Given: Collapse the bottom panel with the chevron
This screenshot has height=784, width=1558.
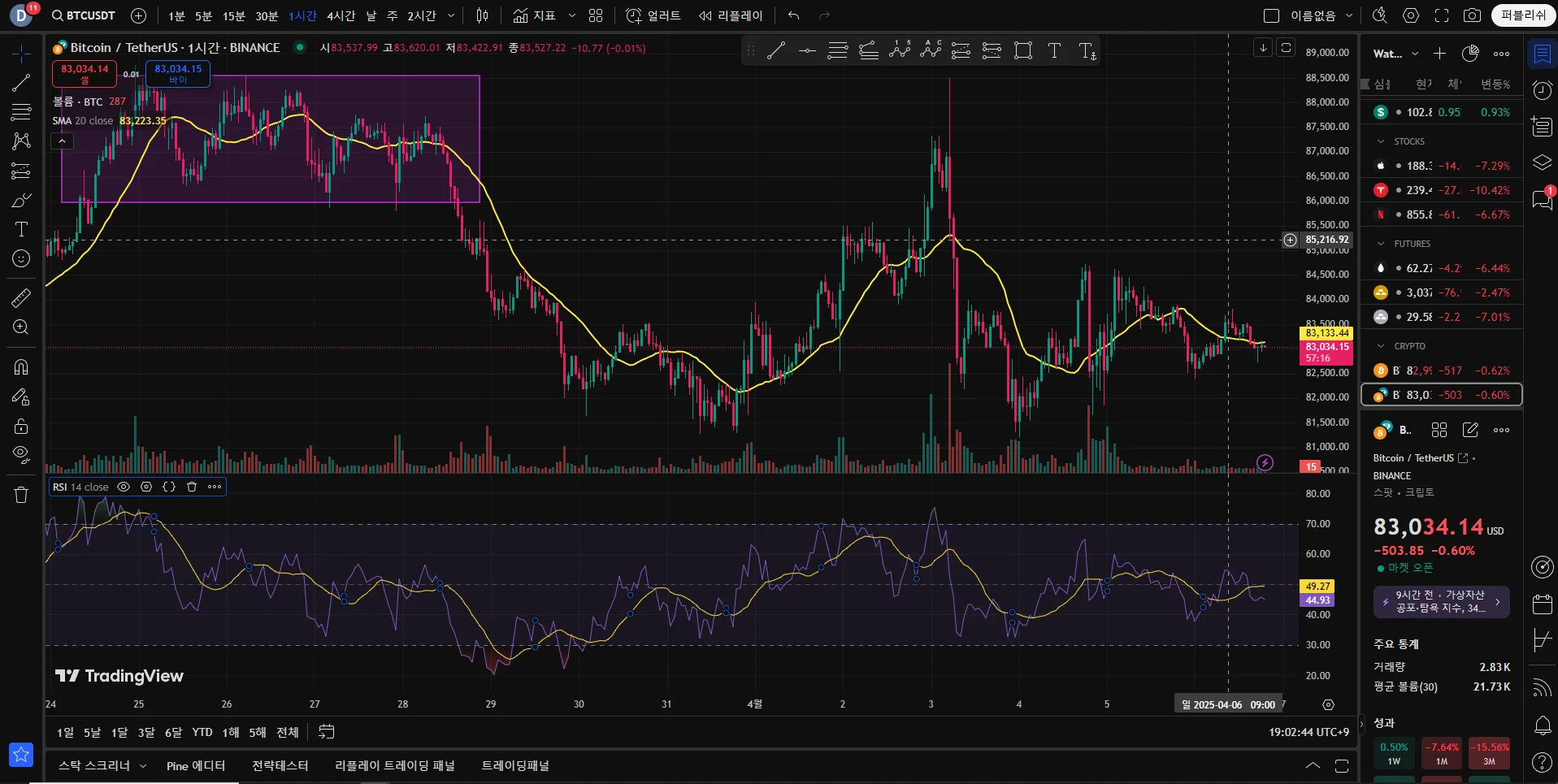Looking at the screenshot, I should tap(1313, 766).
